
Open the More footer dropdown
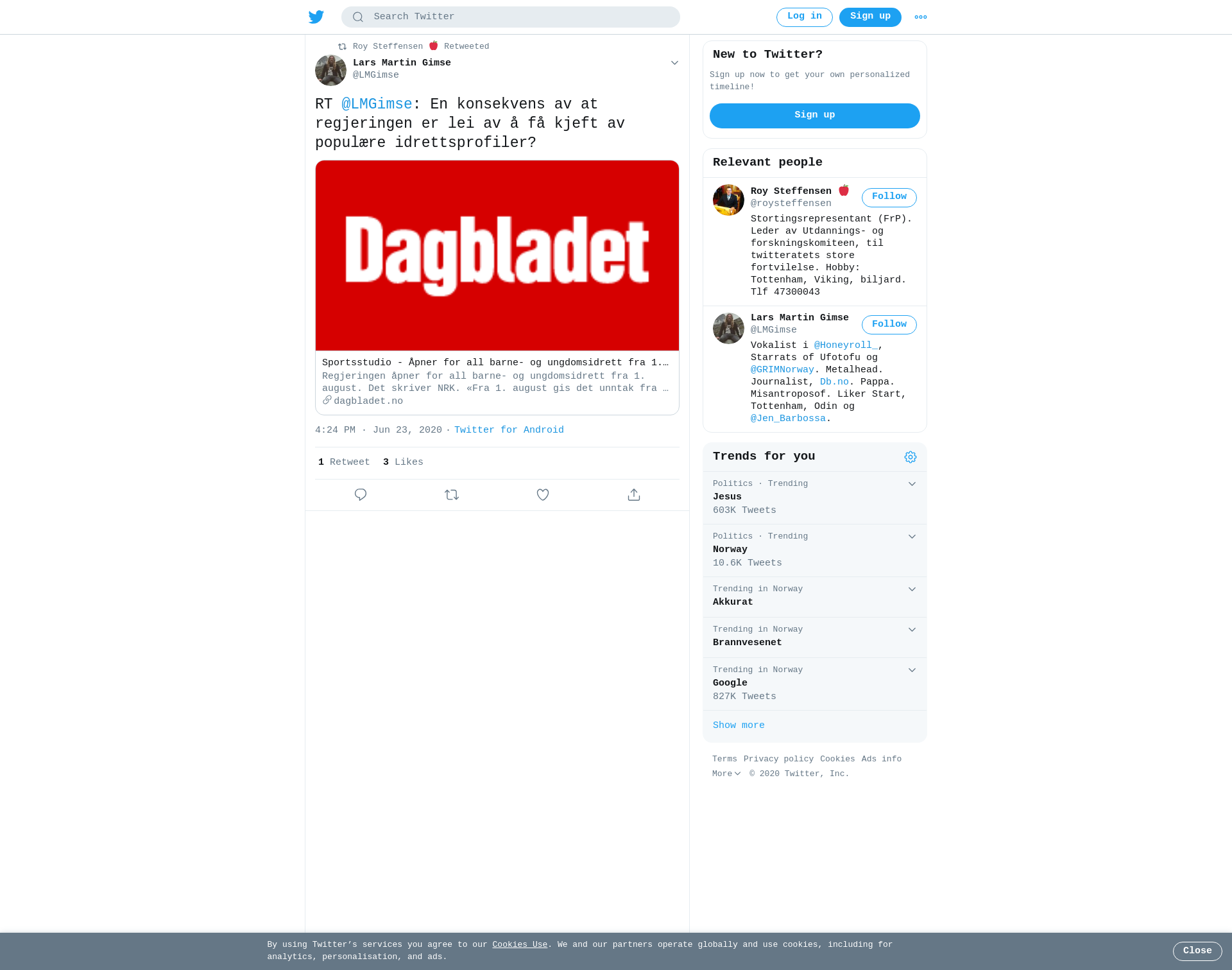coord(726,774)
